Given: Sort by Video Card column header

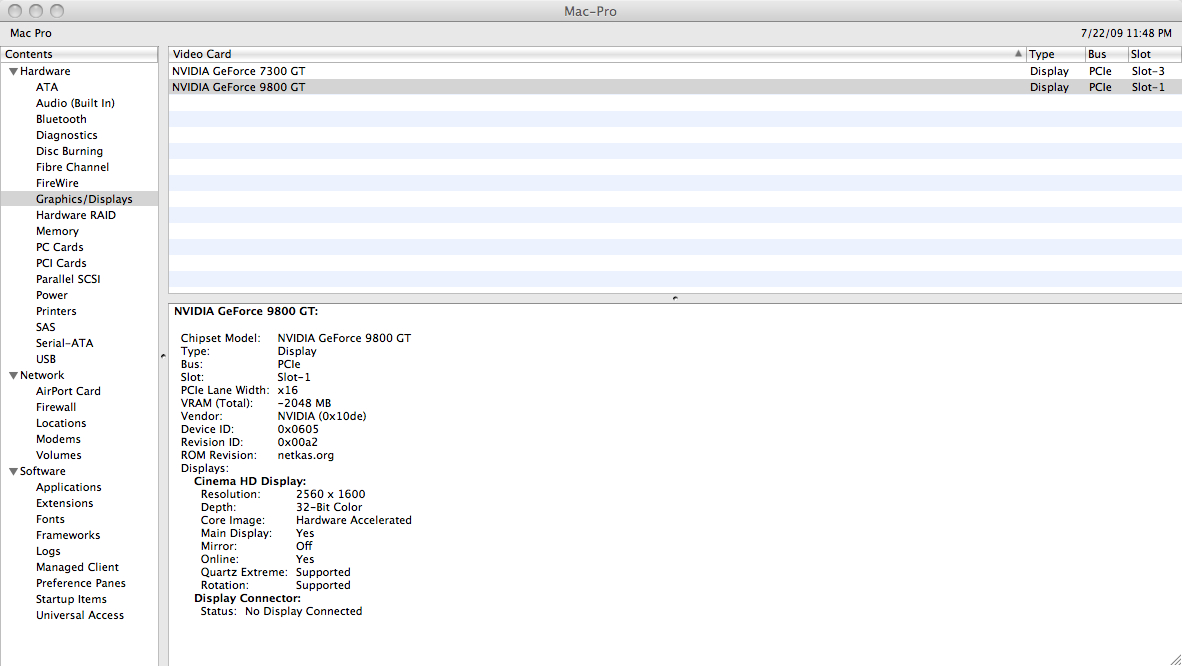Looking at the screenshot, I should pyautogui.click(x=596, y=54).
